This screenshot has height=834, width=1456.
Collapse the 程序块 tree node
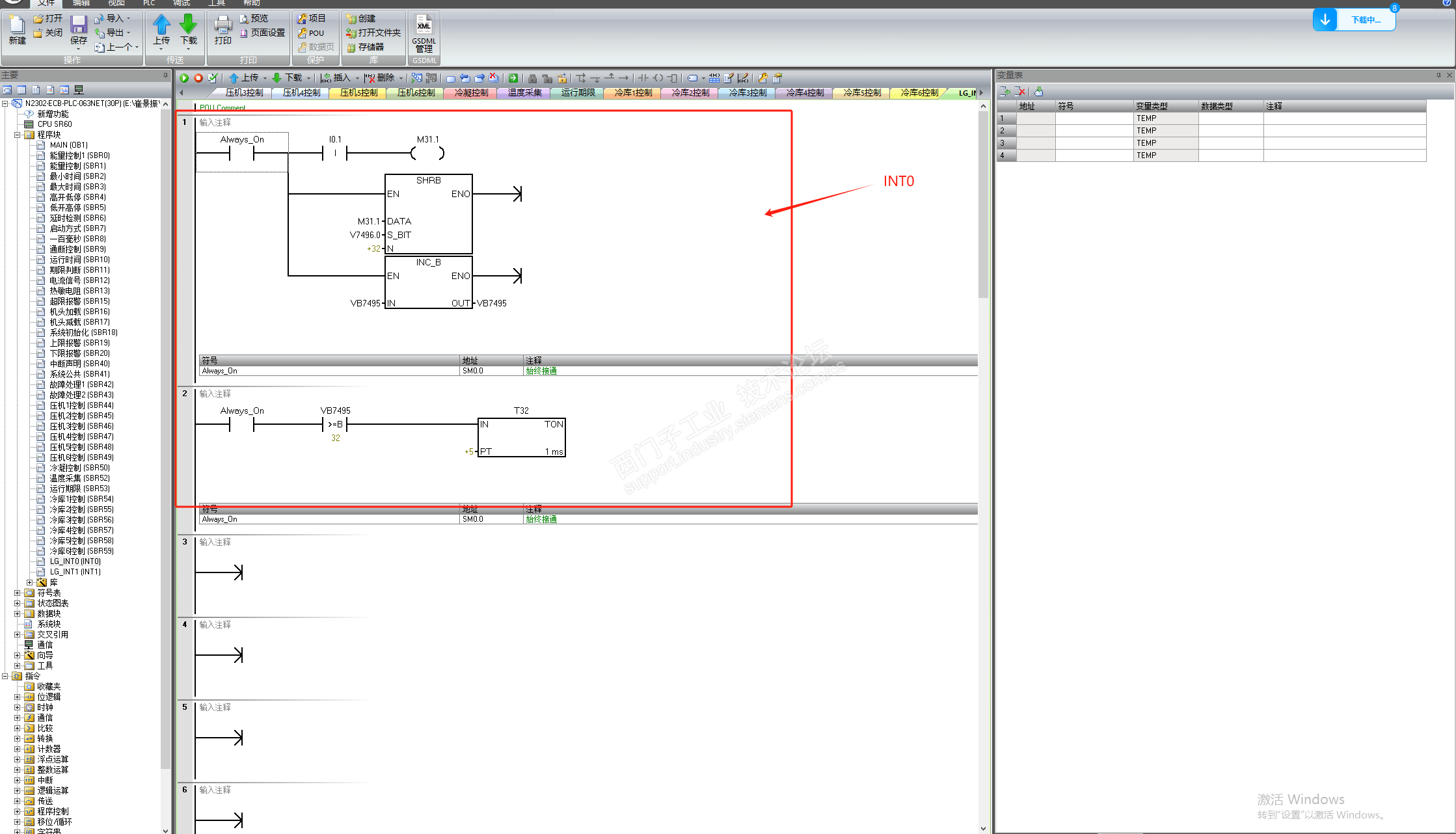pyautogui.click(x=18, y=135)
